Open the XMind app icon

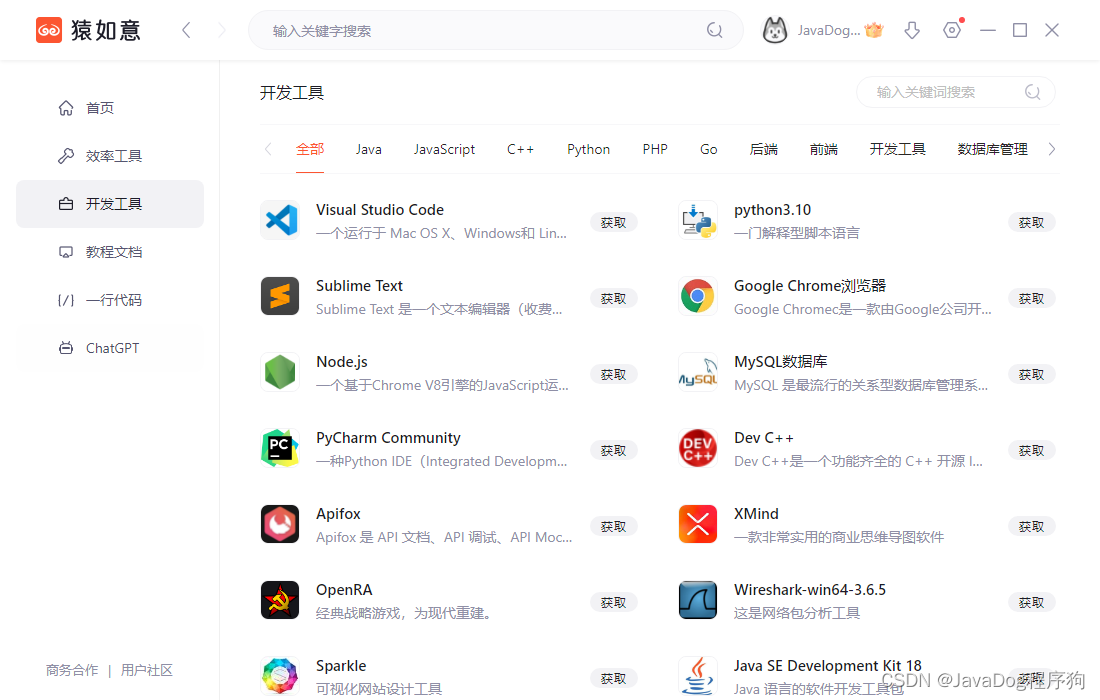(x=698, y=524)
